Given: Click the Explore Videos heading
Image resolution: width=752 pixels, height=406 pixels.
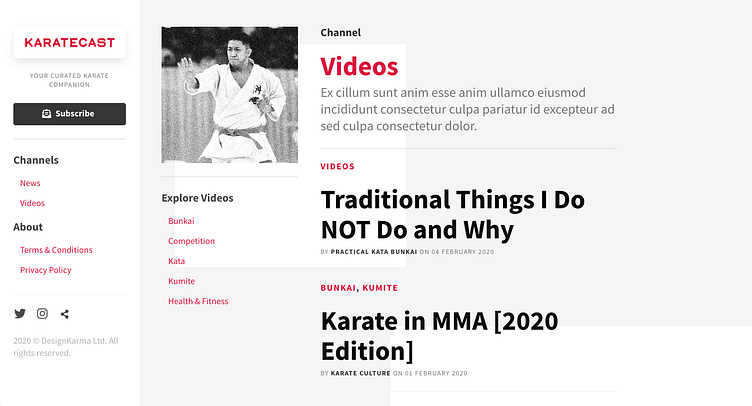Looking at the screenshot, I should coord(198,198).
